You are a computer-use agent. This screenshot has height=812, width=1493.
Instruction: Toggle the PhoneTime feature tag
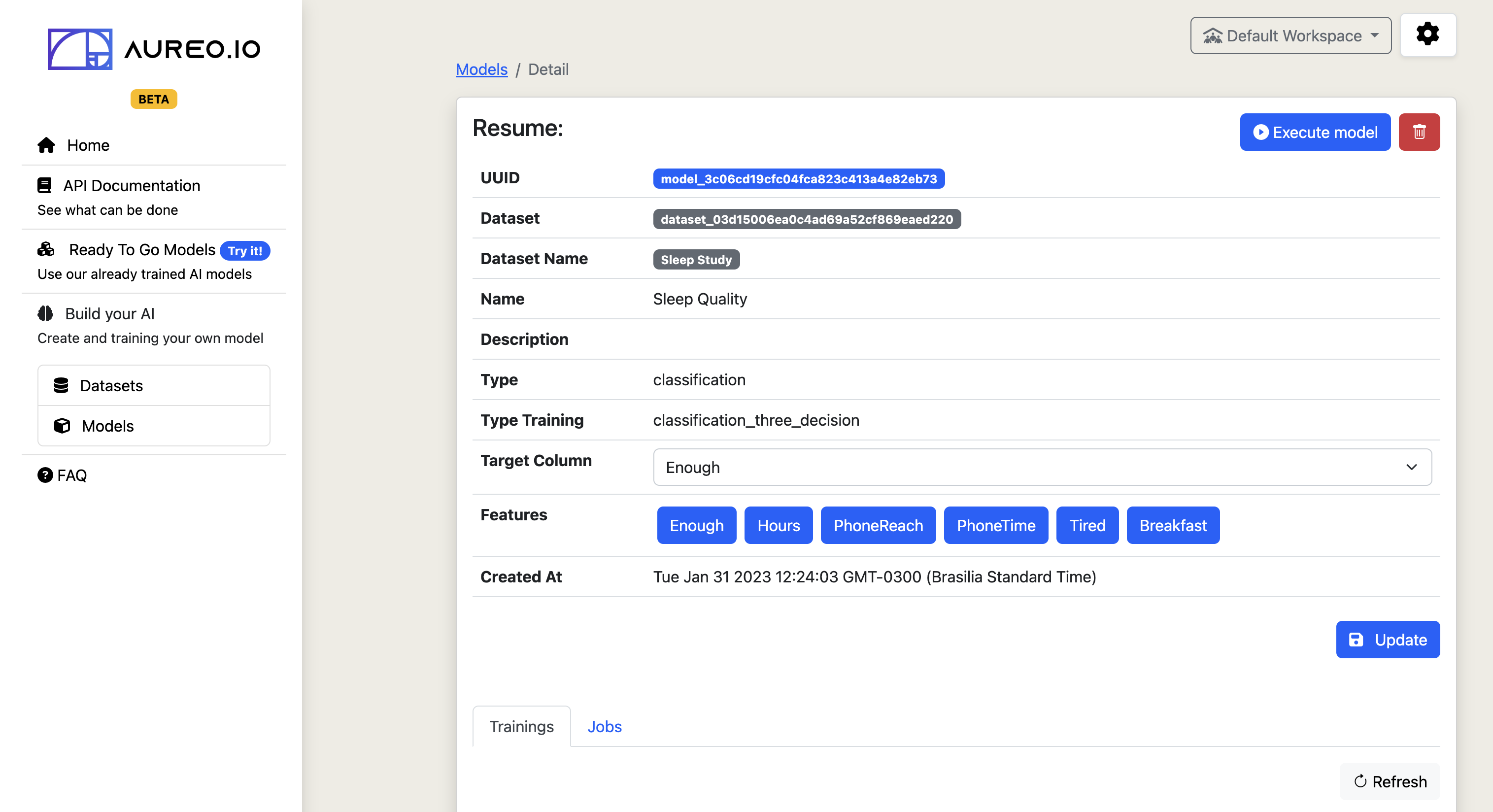995,525
